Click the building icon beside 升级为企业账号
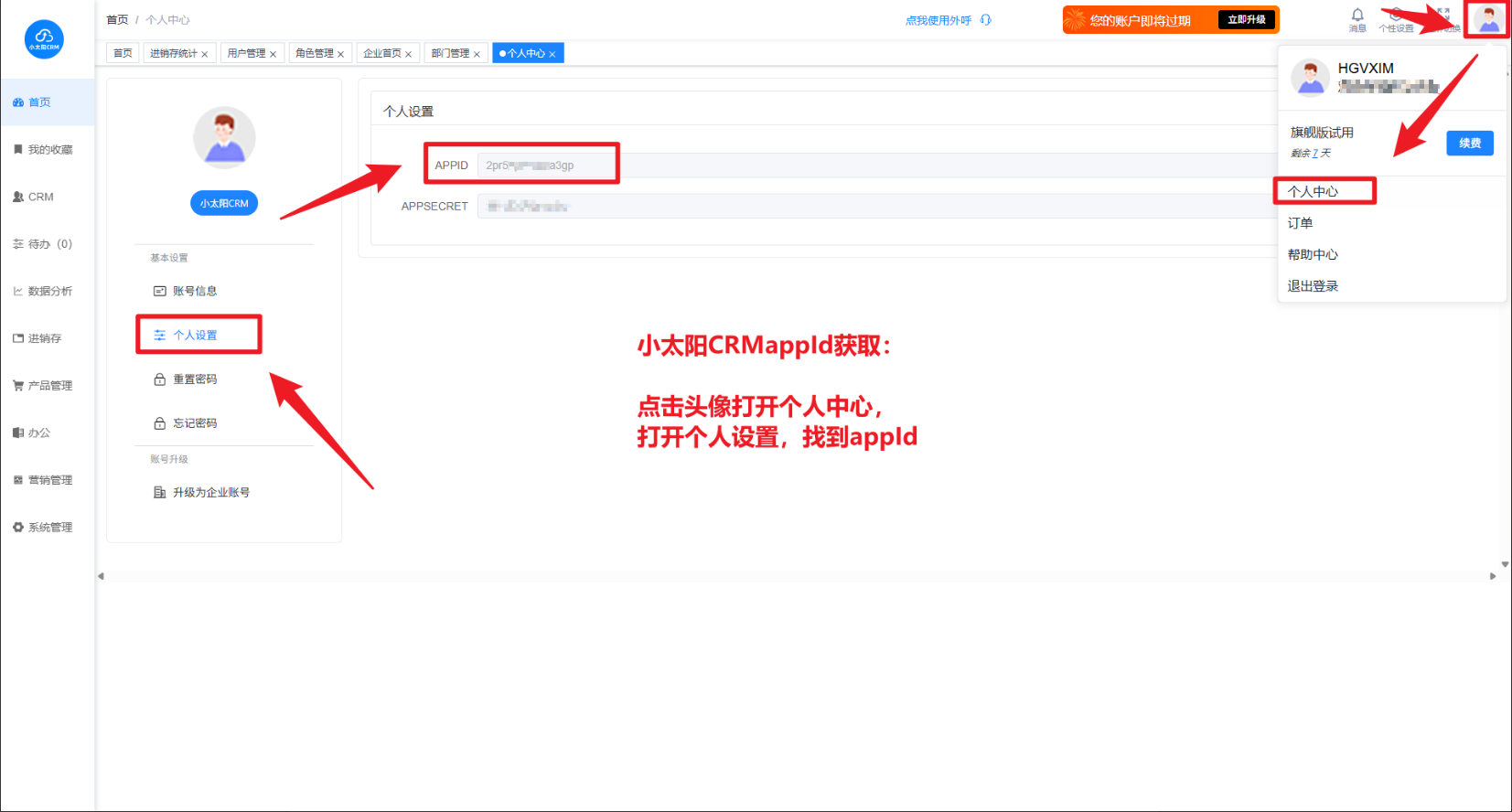The image size is (1512, 812). tap(159, 492)
